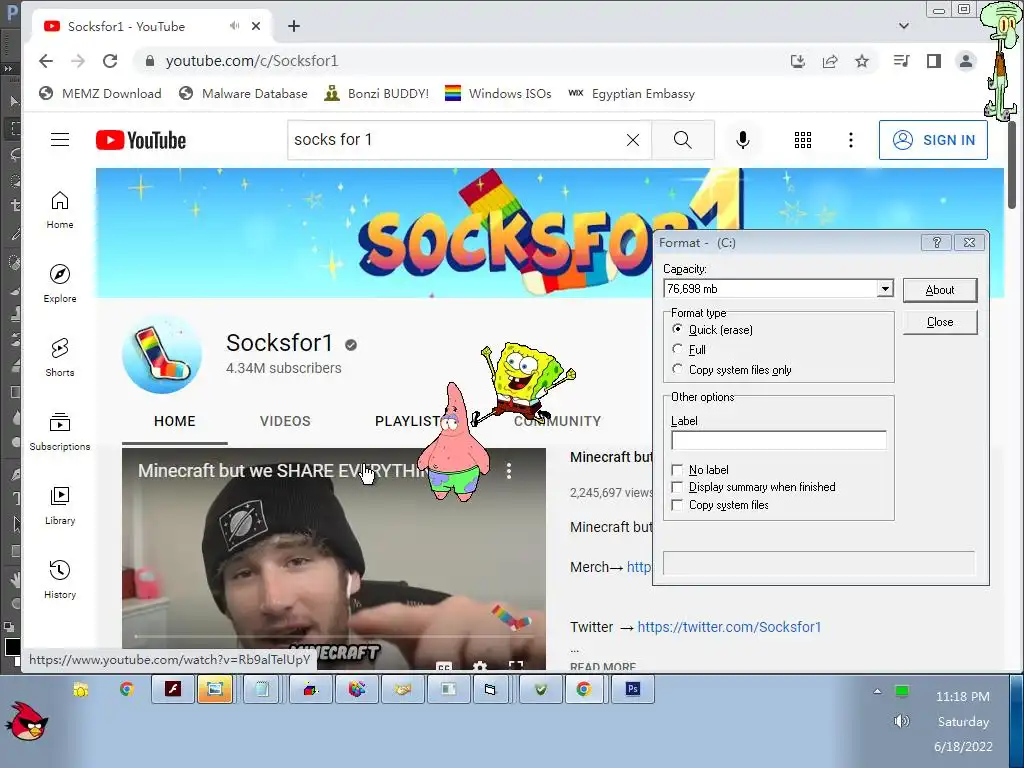Open Windows ISOs bookmark
Viewport: 1024px width, 768px height.
tap(498, 93)
